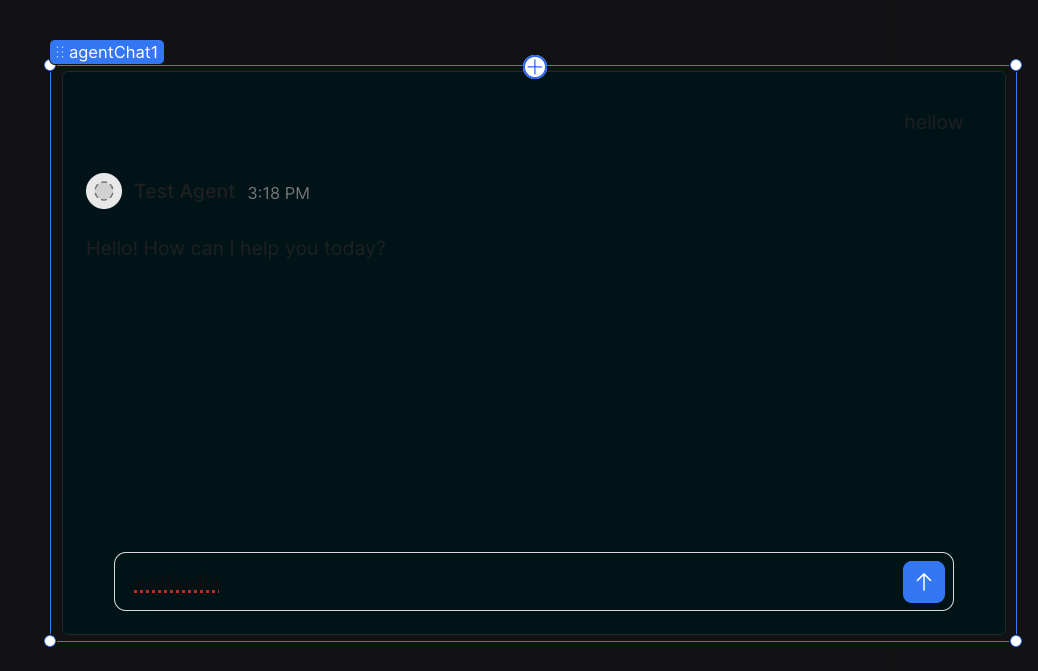Click the left selection border of agentChat1

click(x=50, y=351)
